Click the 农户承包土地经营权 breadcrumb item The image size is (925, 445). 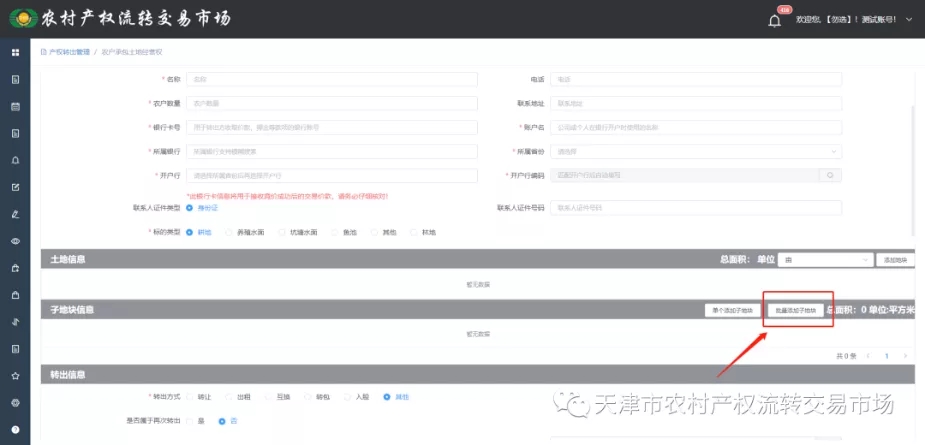tap(131, 51)
